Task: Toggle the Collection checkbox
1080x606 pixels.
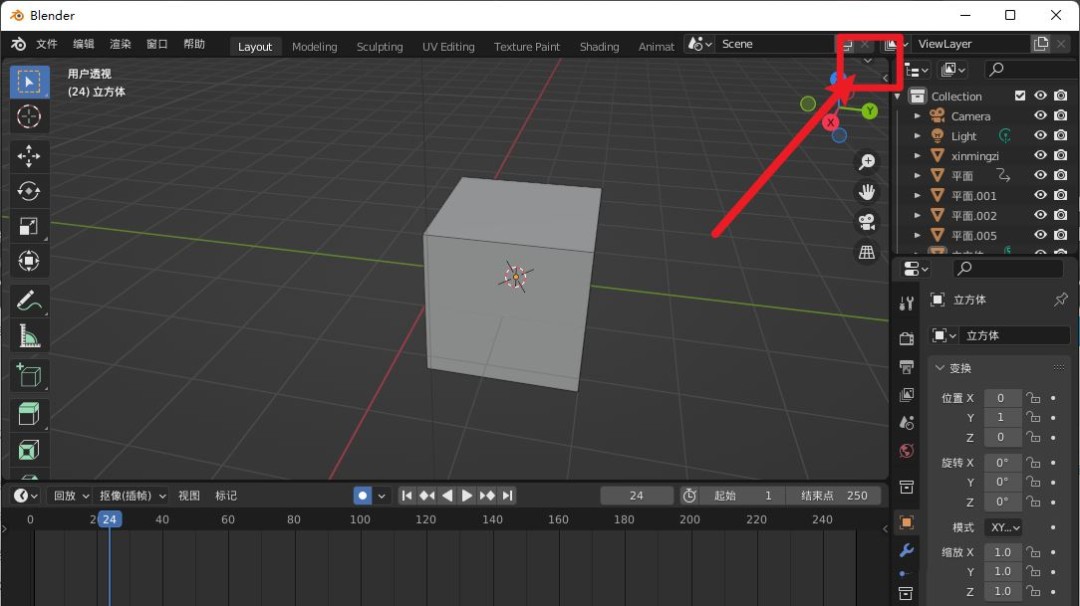Action: 1021,96
